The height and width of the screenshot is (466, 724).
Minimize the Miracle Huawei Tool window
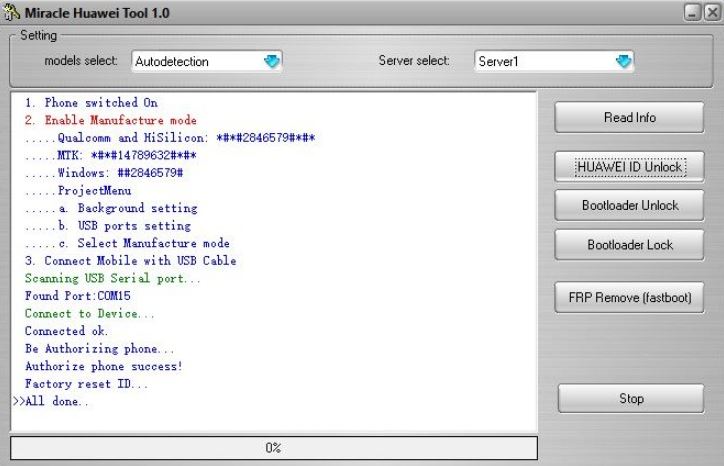[693, 12]
